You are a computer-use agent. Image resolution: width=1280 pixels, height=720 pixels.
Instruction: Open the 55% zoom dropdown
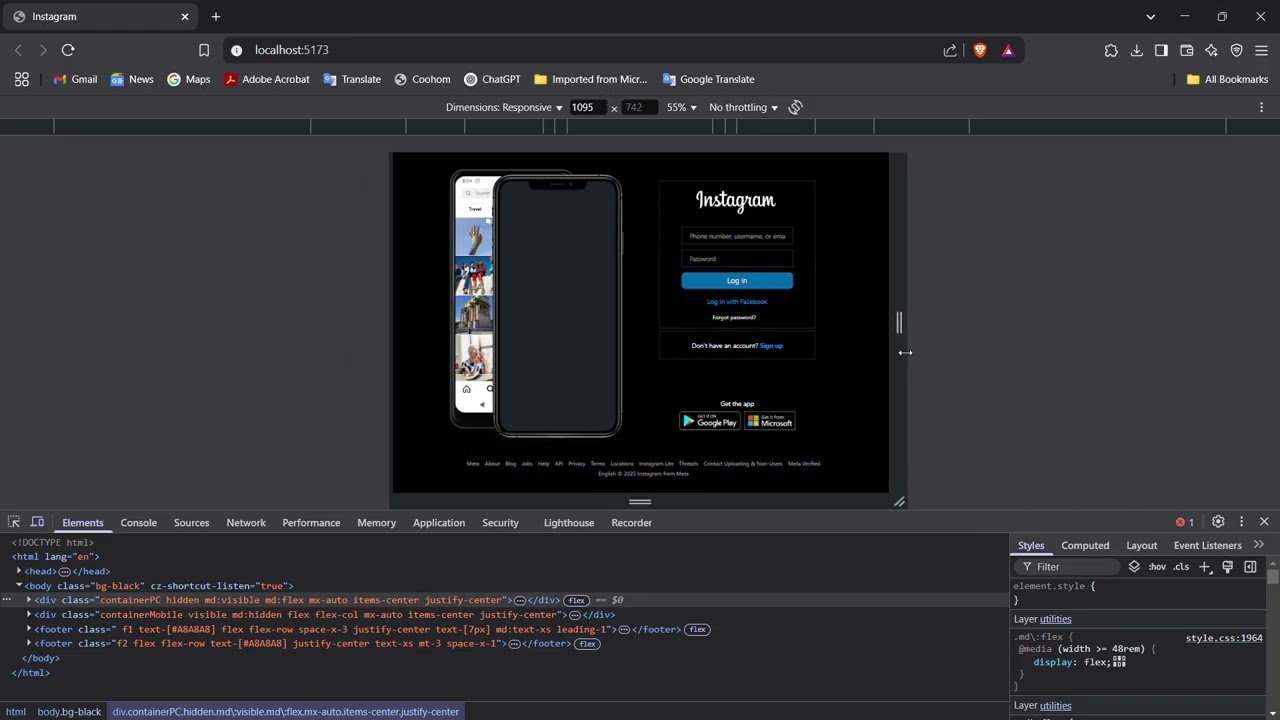[681, 107]
